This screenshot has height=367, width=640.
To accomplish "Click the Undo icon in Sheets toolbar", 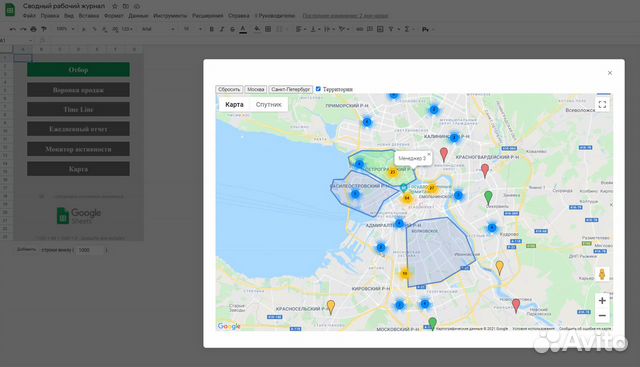I will pos(13,29).
